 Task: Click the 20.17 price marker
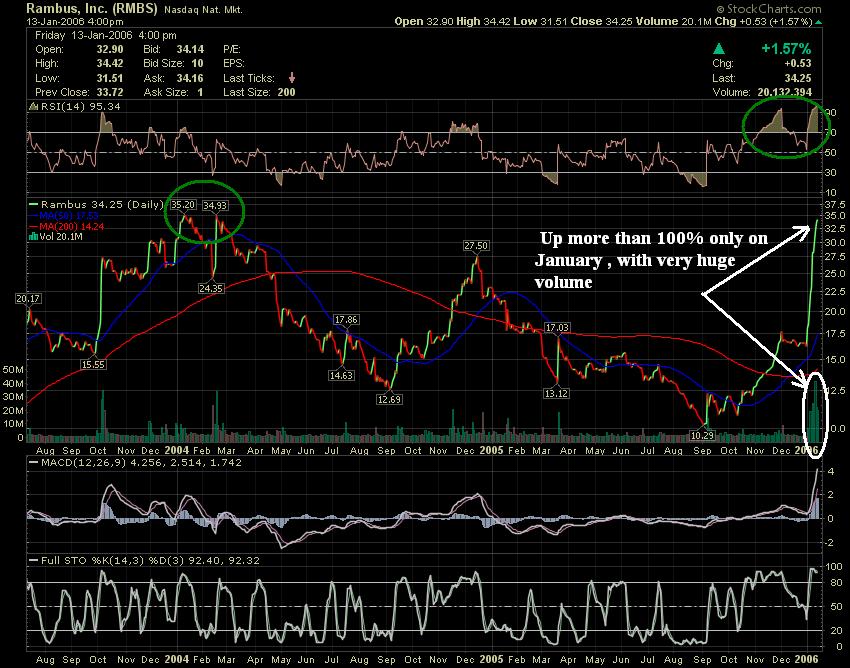[28, 298]
